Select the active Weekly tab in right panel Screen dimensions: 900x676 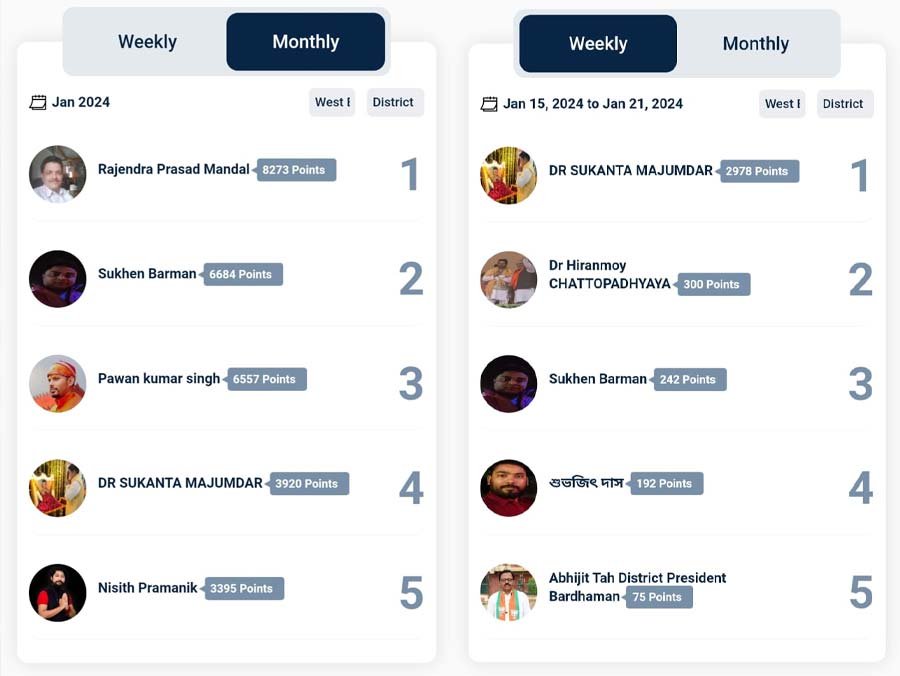click(598, 44)
